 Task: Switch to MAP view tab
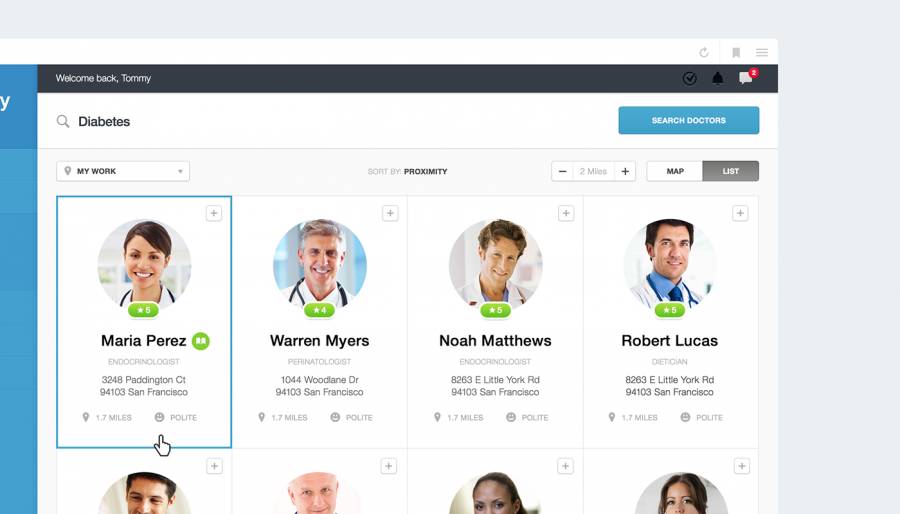coord(675,171)
